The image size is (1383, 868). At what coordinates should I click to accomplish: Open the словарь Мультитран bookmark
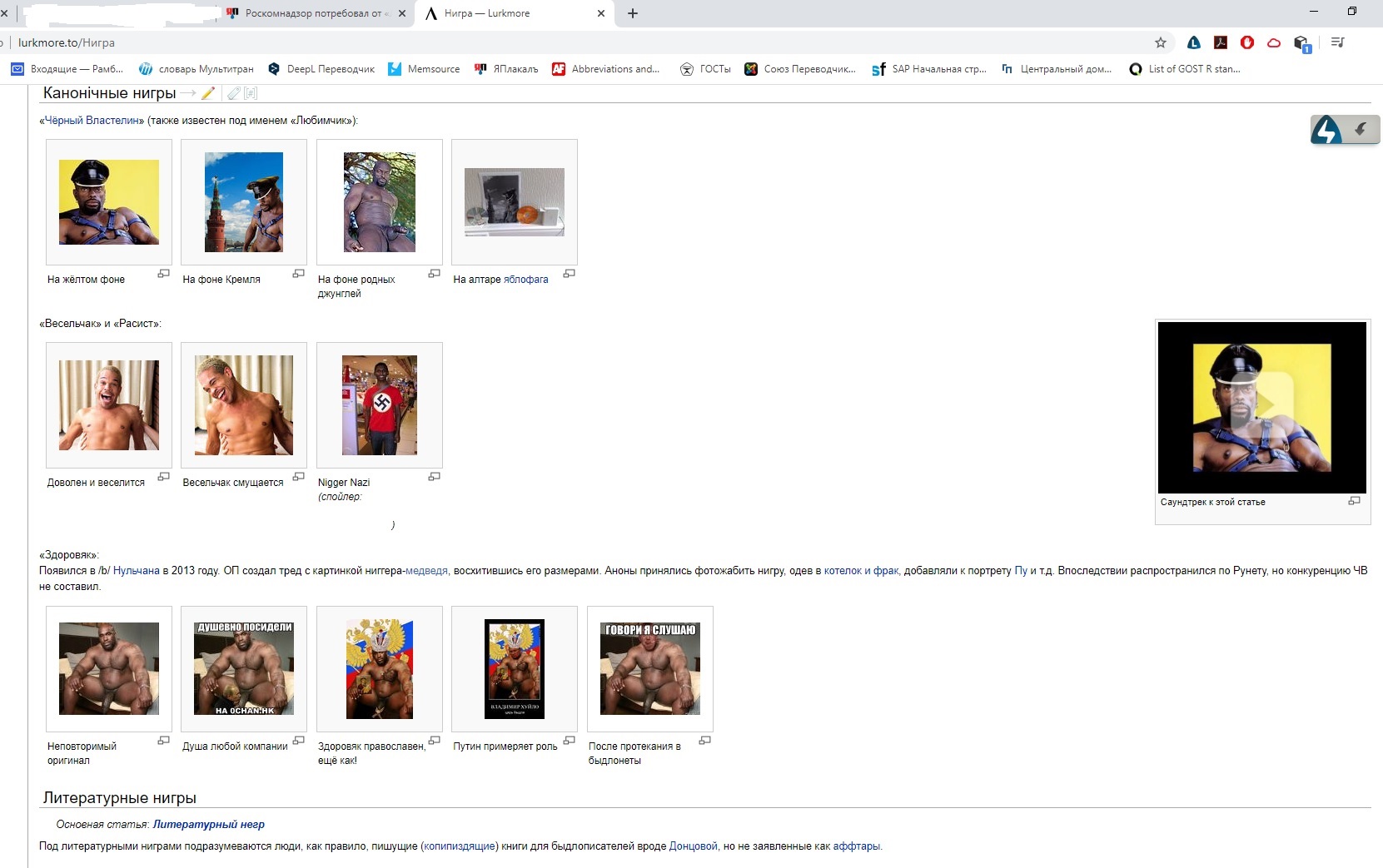196,69
